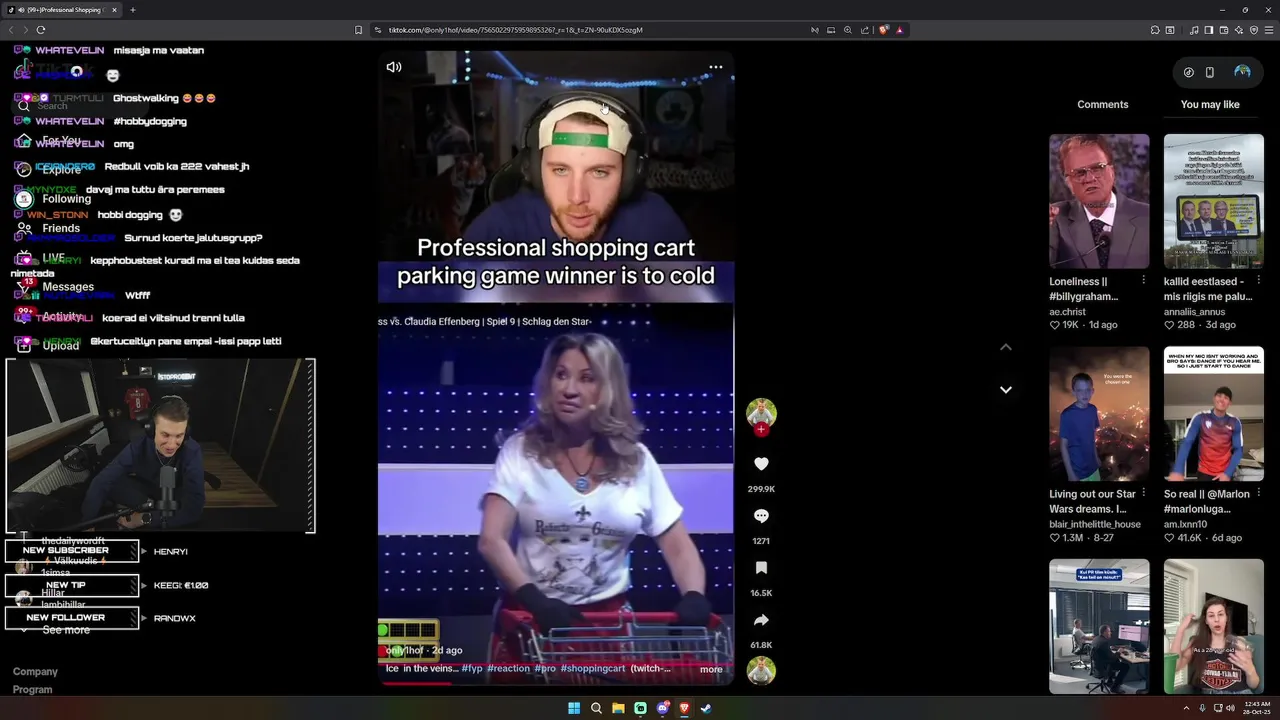Viewport: 1280px width, 720px height.
Task: Close the Professional Shopping tab
Action: pos(114,10)
